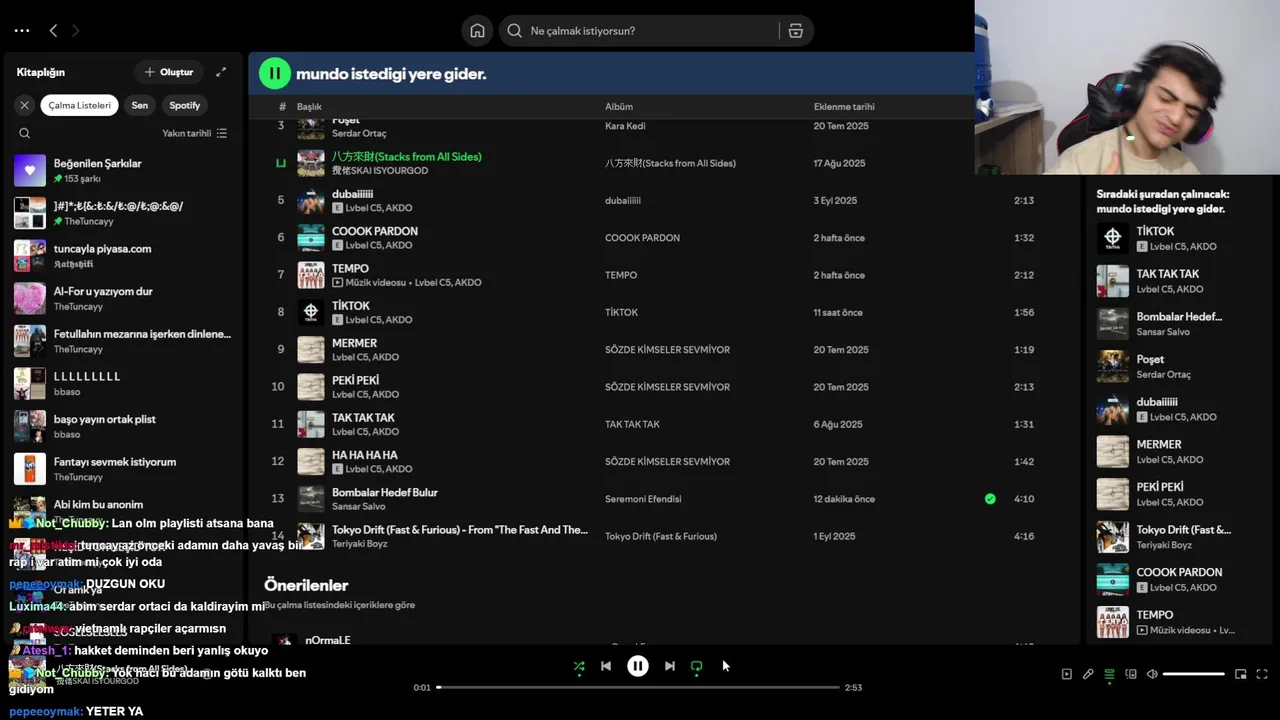Open the Connect to a device icon

(1131, 674)
